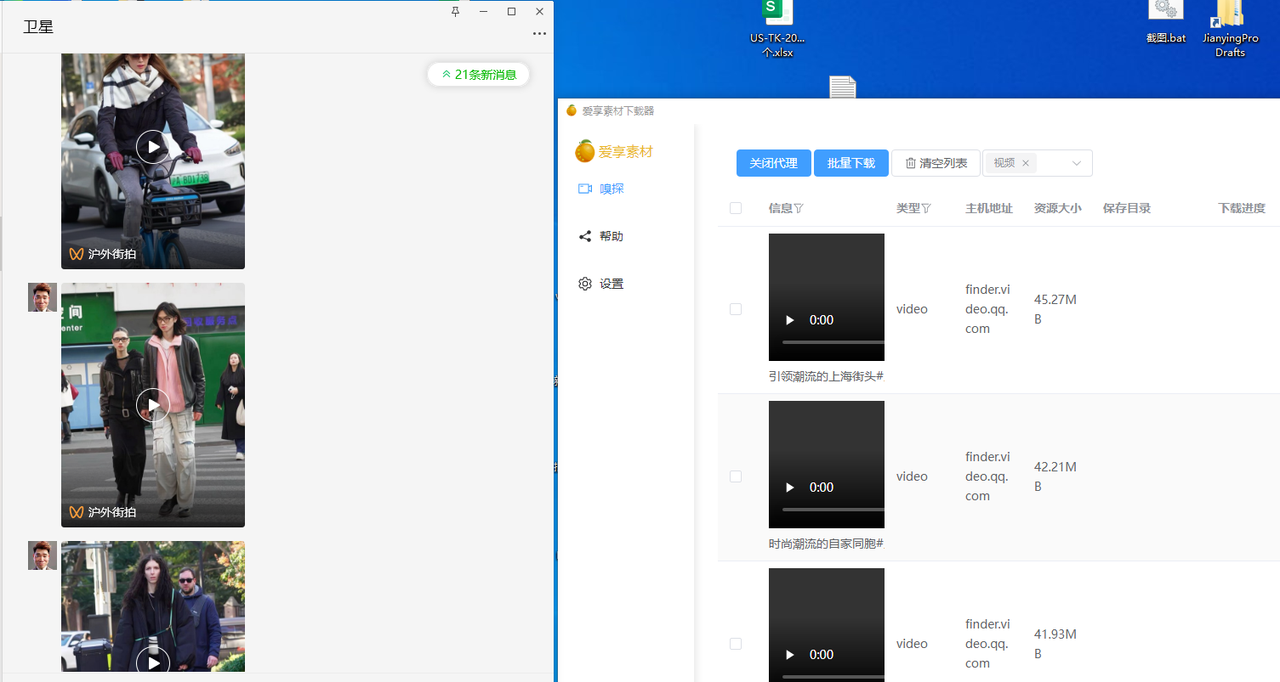The height and width of the screenshot is (682, 1280).
Task: Click the 21条新消息 new messages pill
Action: [x=478, y=74]
